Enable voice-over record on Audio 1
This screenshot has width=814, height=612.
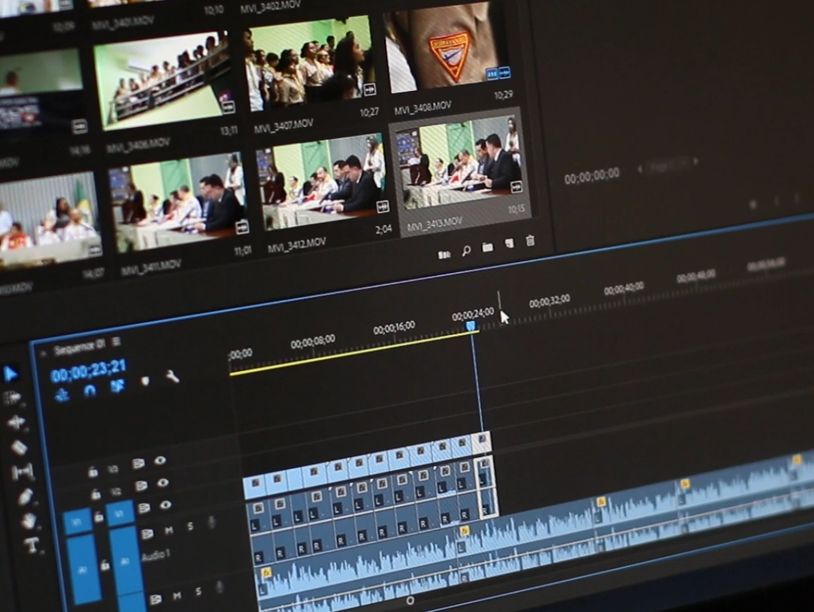[212, 522]
